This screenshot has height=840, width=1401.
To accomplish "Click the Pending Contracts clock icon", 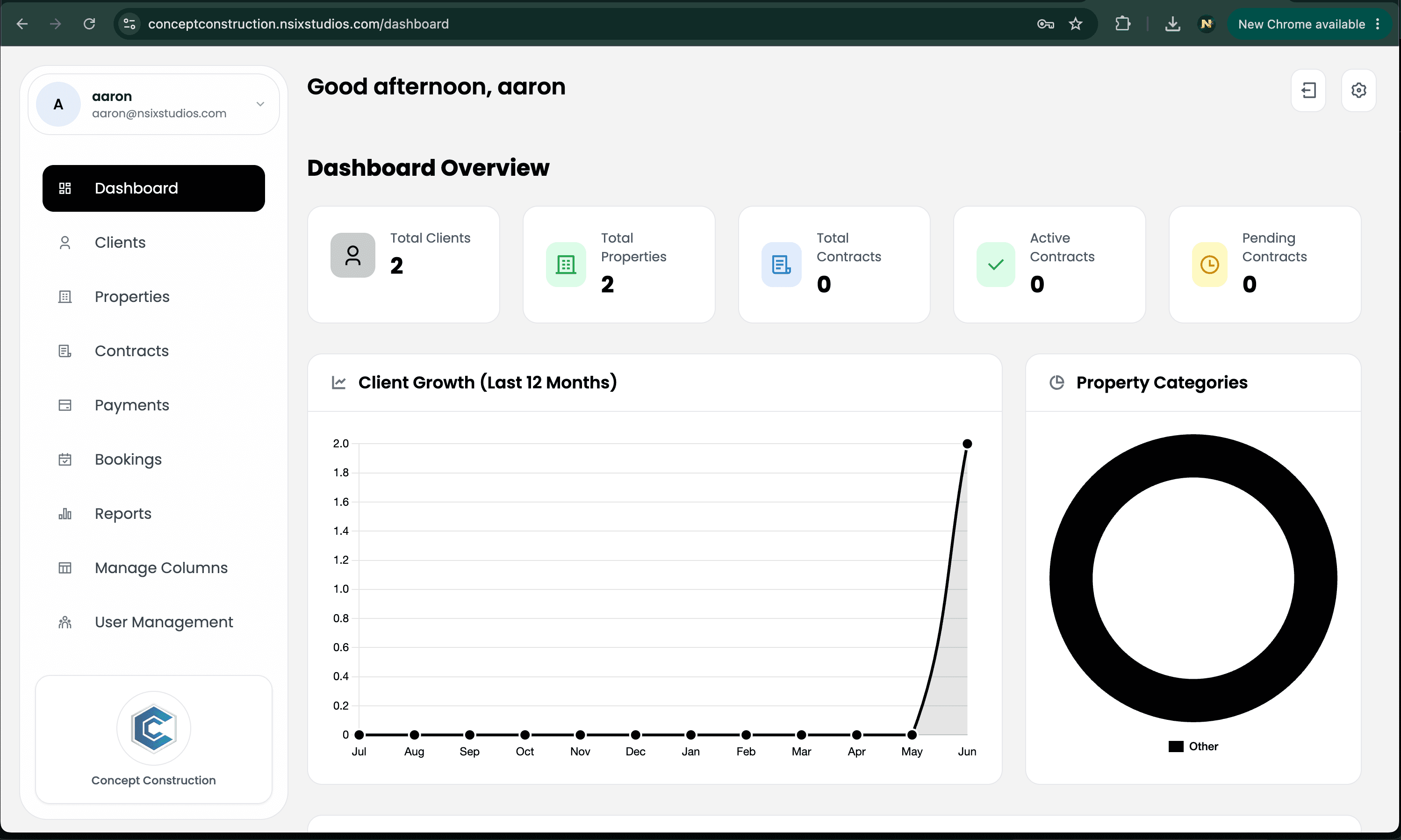I will (x=1210, y=264).
